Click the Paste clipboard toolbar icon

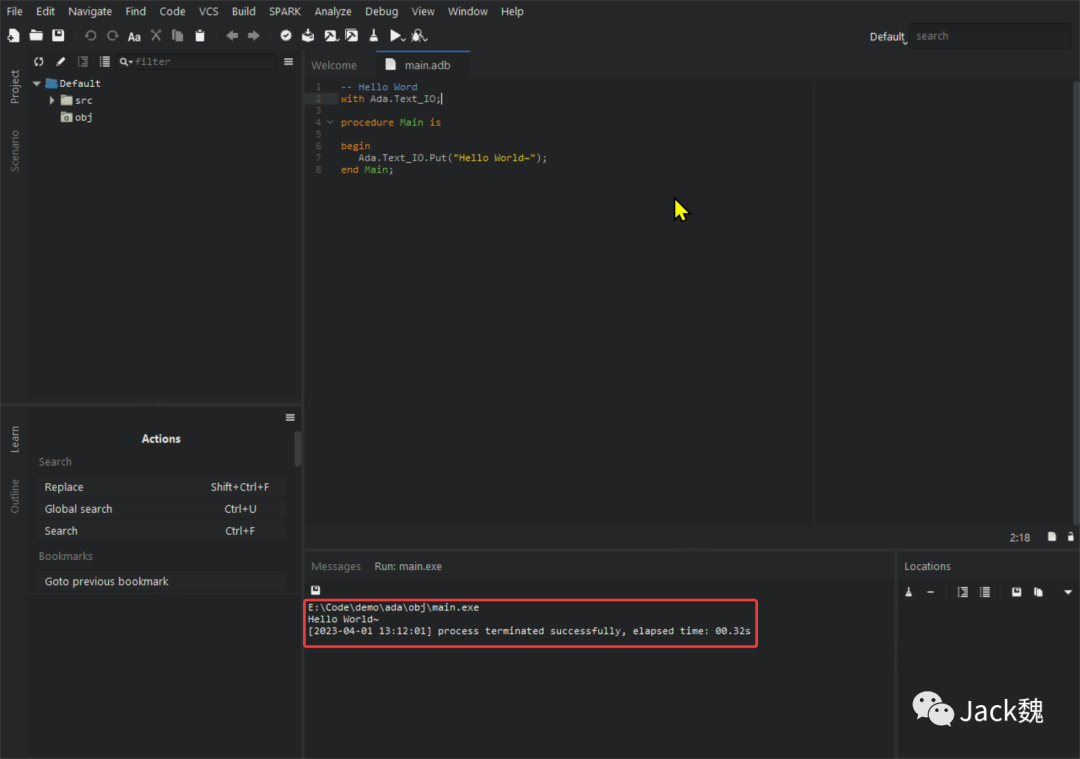tap(200, 36)
